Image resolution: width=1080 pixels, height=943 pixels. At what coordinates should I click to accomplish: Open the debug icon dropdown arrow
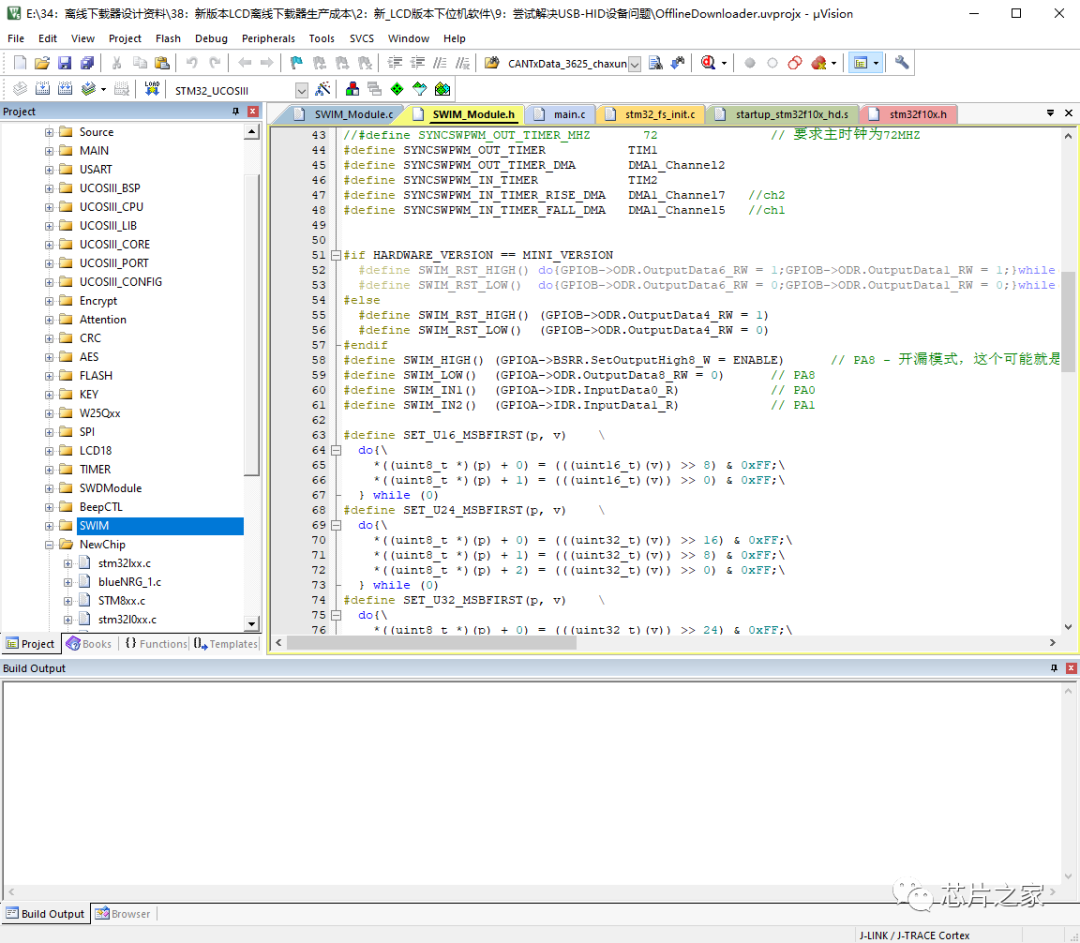coord(724,63)
